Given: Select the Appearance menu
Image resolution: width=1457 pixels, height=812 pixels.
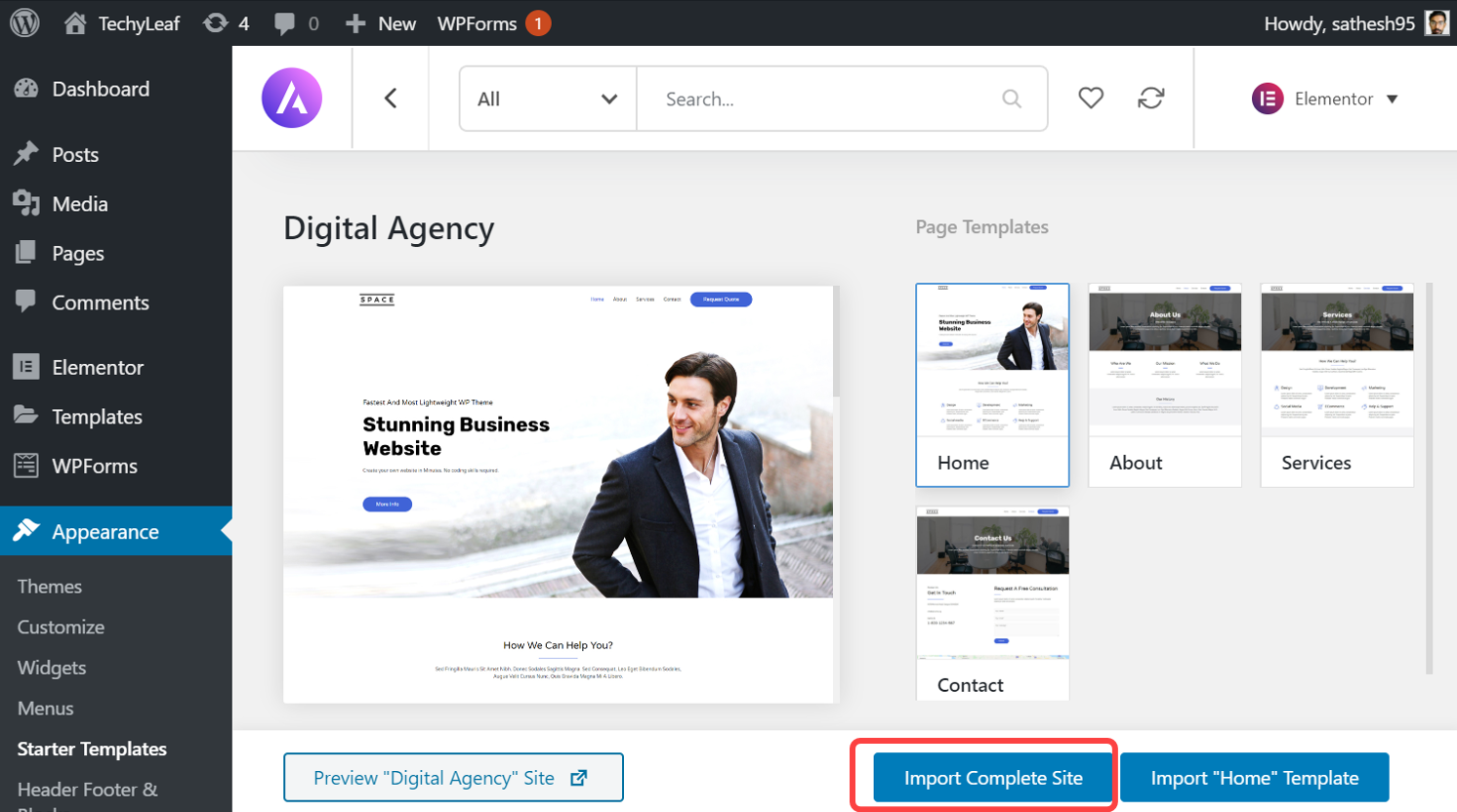Looking at the screenshot, I should (116, 532).
